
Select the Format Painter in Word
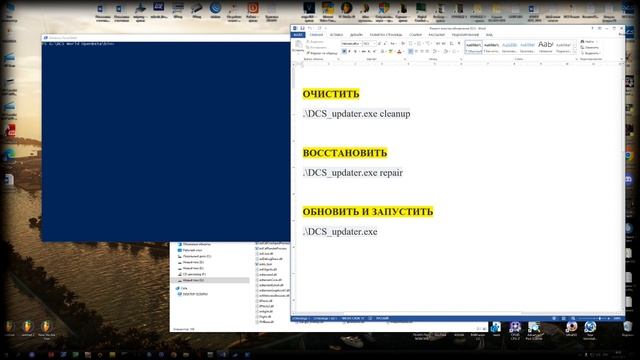pos(322,53)
